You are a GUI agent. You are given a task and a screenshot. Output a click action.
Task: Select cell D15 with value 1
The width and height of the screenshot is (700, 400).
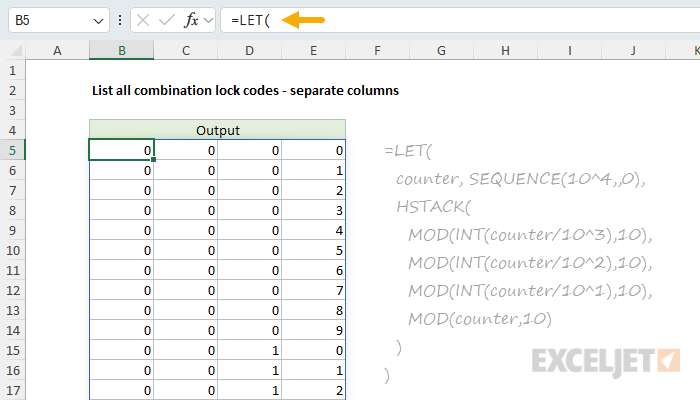[250, 350]
